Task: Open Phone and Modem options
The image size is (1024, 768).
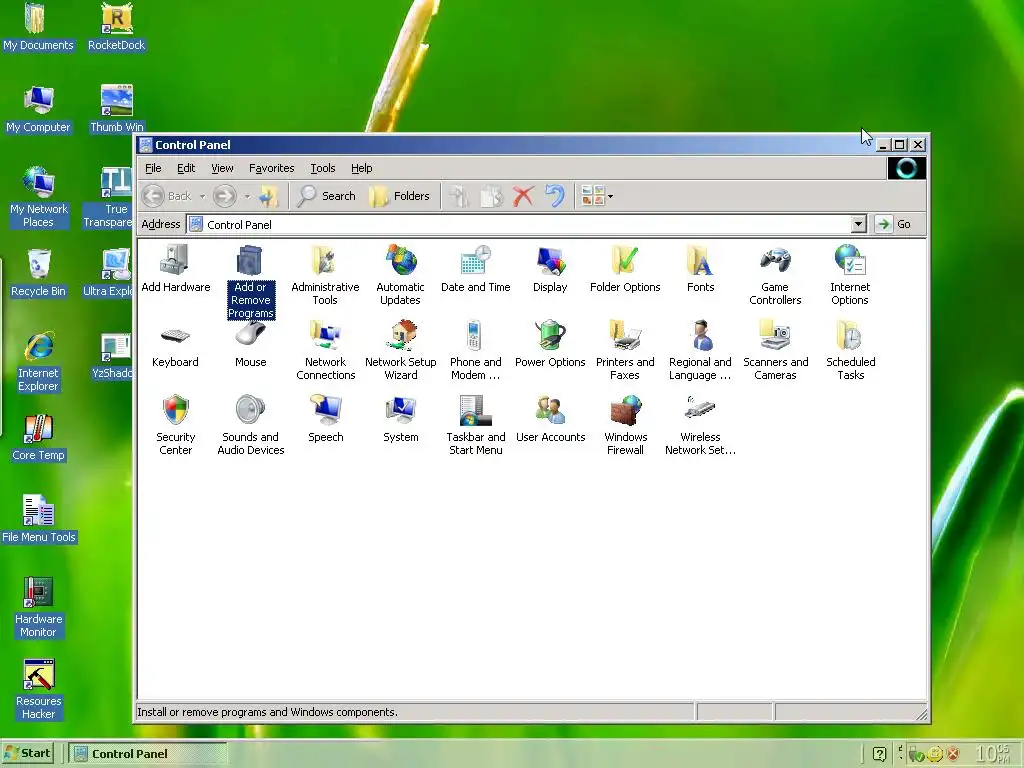Action: coord(475,351)
